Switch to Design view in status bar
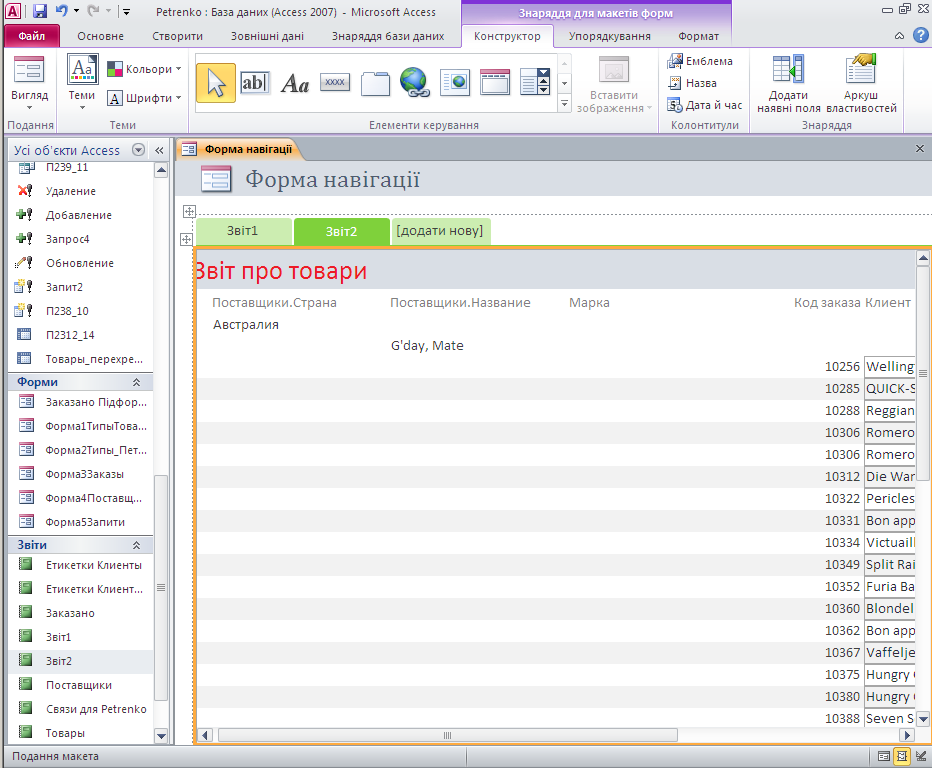The height and width of the screenshot is (768, 932). (920, 756)
